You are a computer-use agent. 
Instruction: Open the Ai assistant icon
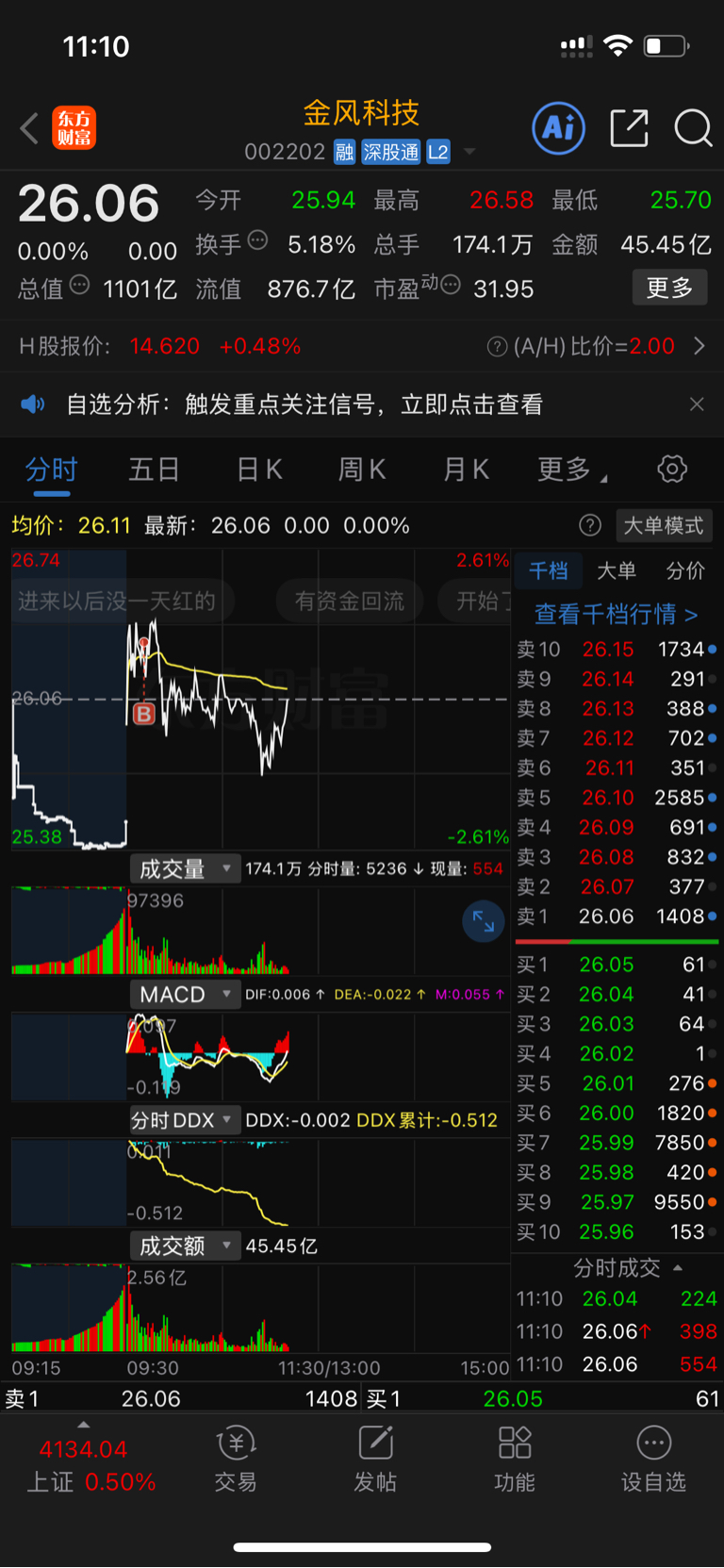pos(559,127)
